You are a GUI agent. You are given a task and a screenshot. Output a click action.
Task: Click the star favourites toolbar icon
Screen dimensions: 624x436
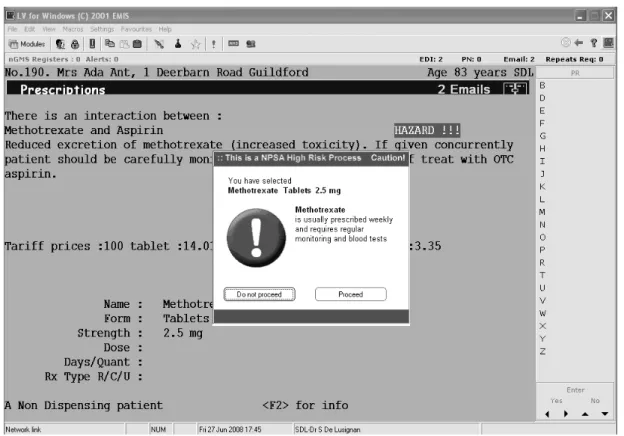pos(195,44)
